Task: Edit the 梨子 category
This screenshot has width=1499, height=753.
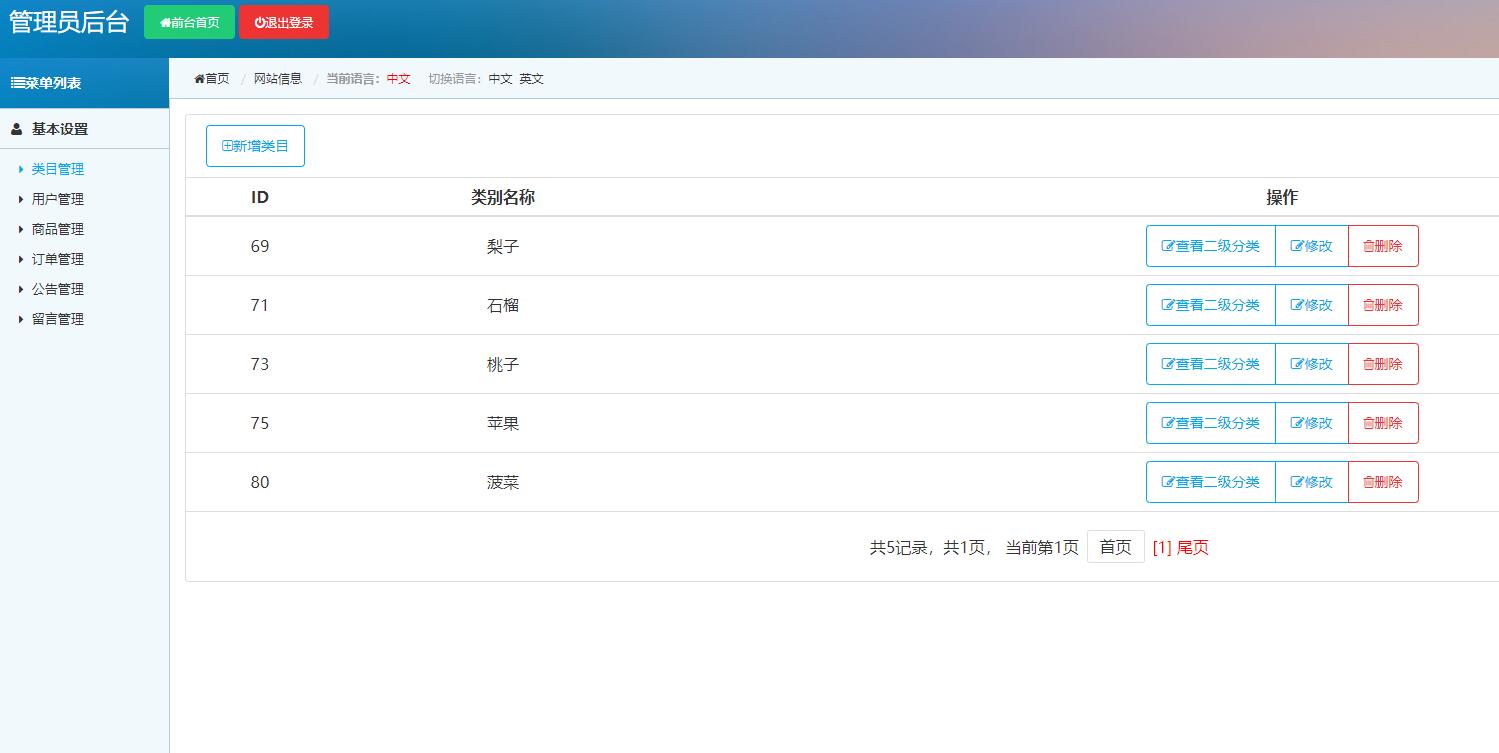Action: point(1312,246)
